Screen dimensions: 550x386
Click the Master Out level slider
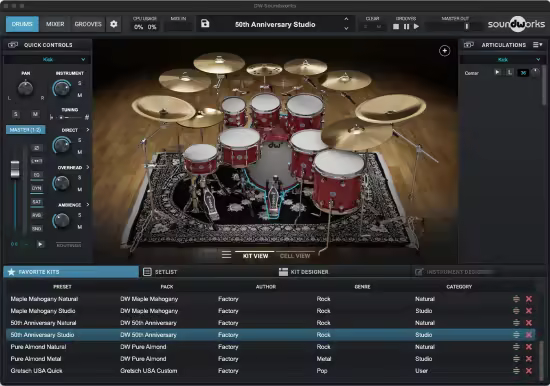tap(454, 26)
